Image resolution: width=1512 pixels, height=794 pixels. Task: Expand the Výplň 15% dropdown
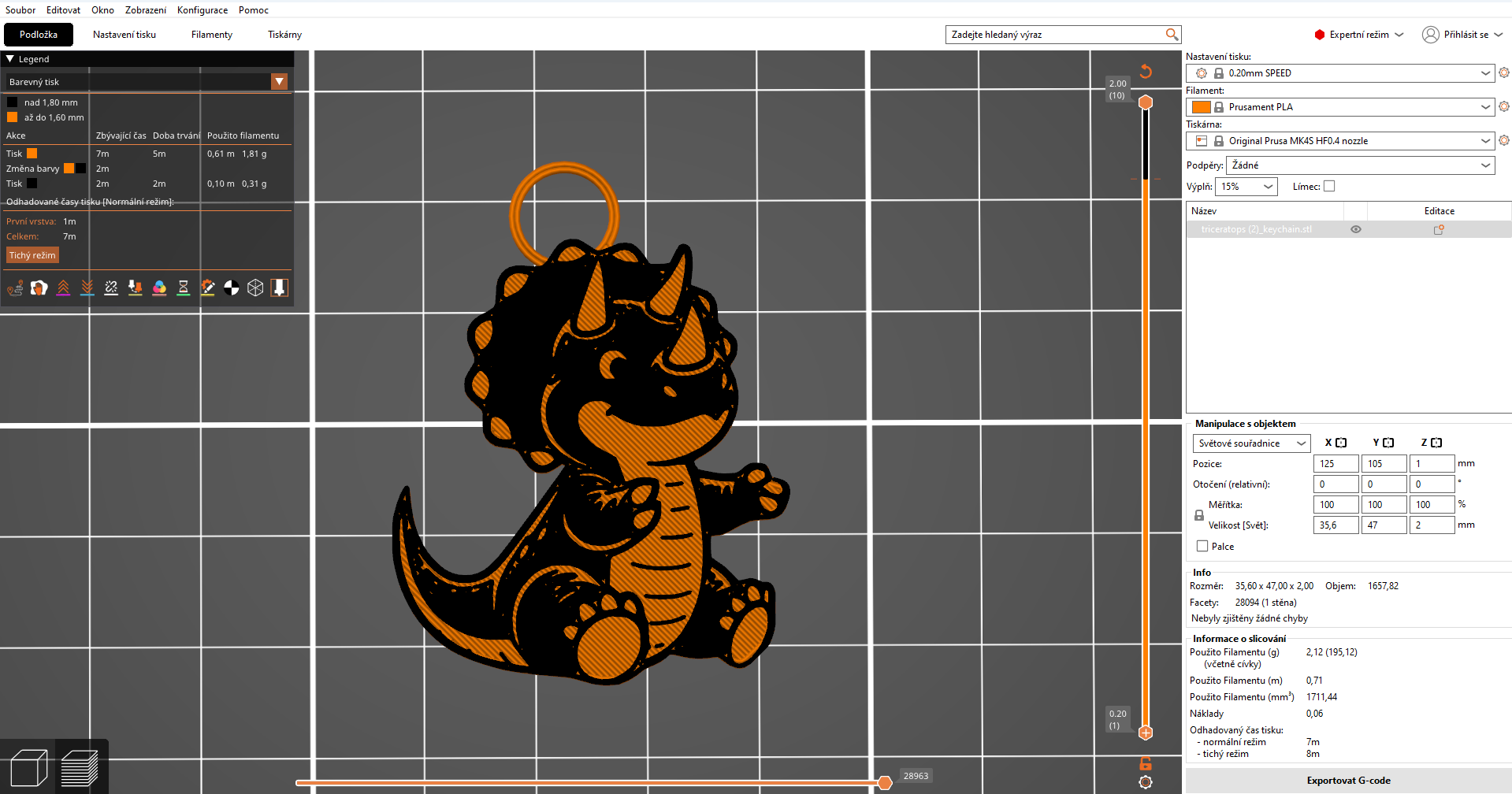[x=1246, y=187]
